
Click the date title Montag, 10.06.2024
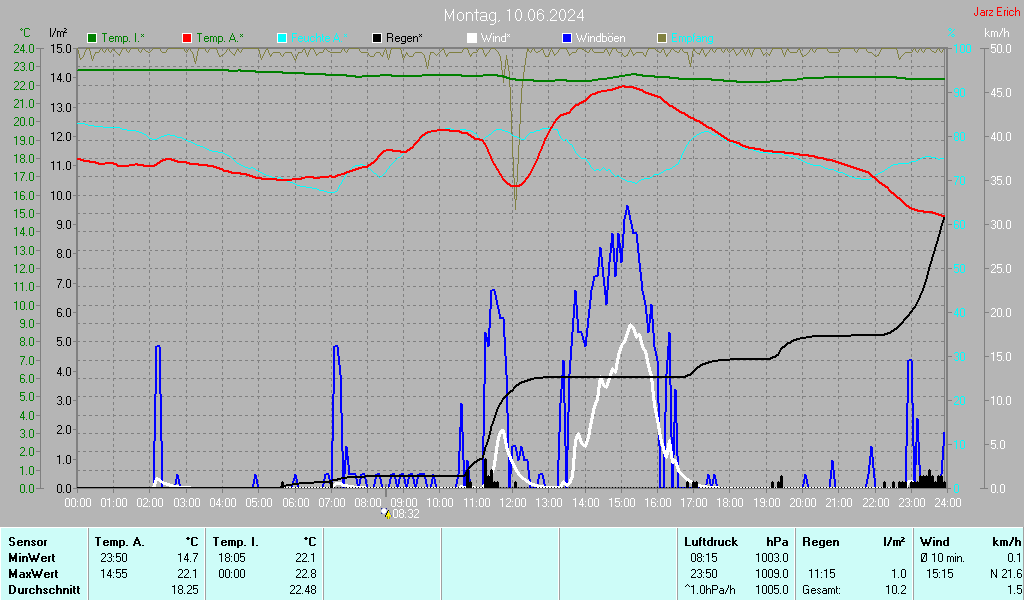pos(515,15)
